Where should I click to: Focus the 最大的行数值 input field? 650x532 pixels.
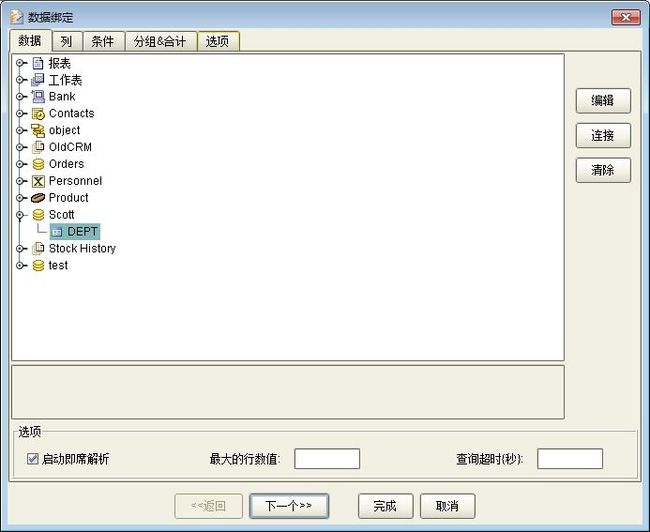coord(327,459)
